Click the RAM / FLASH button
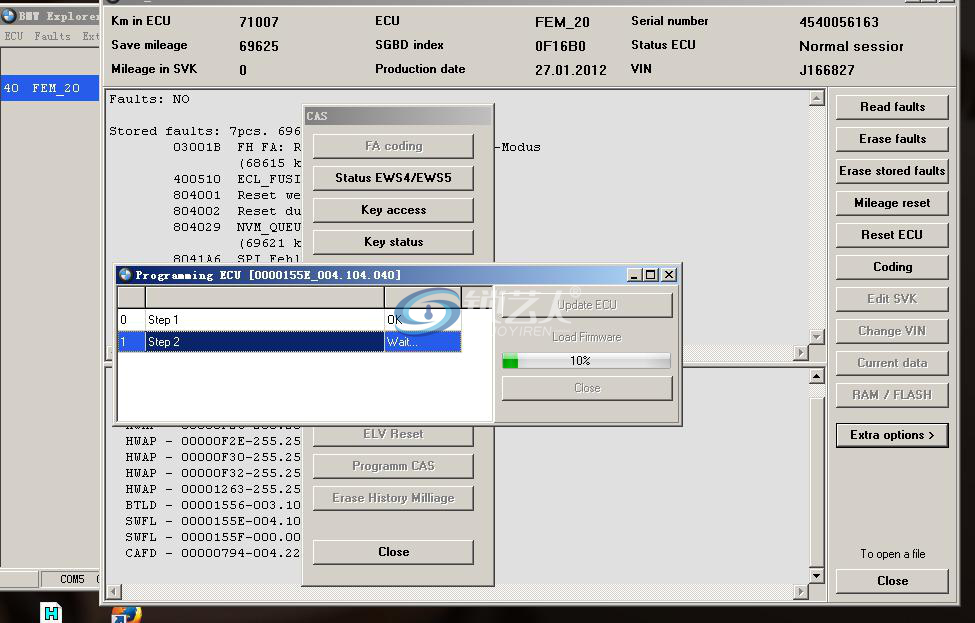The image size is (975, 623). [x=892, y=395]
